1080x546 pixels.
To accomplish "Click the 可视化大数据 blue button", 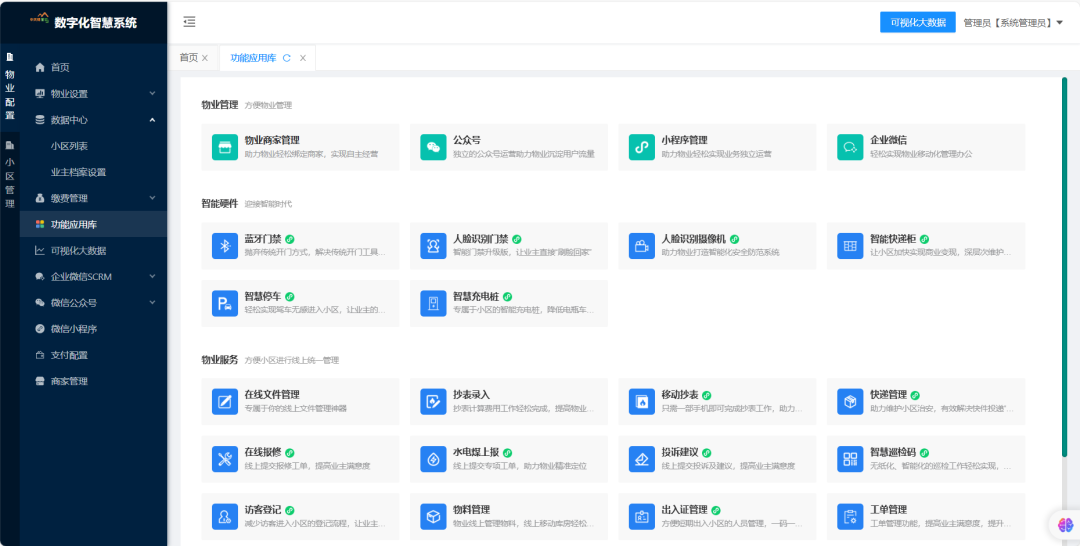I will coord(917,22).
